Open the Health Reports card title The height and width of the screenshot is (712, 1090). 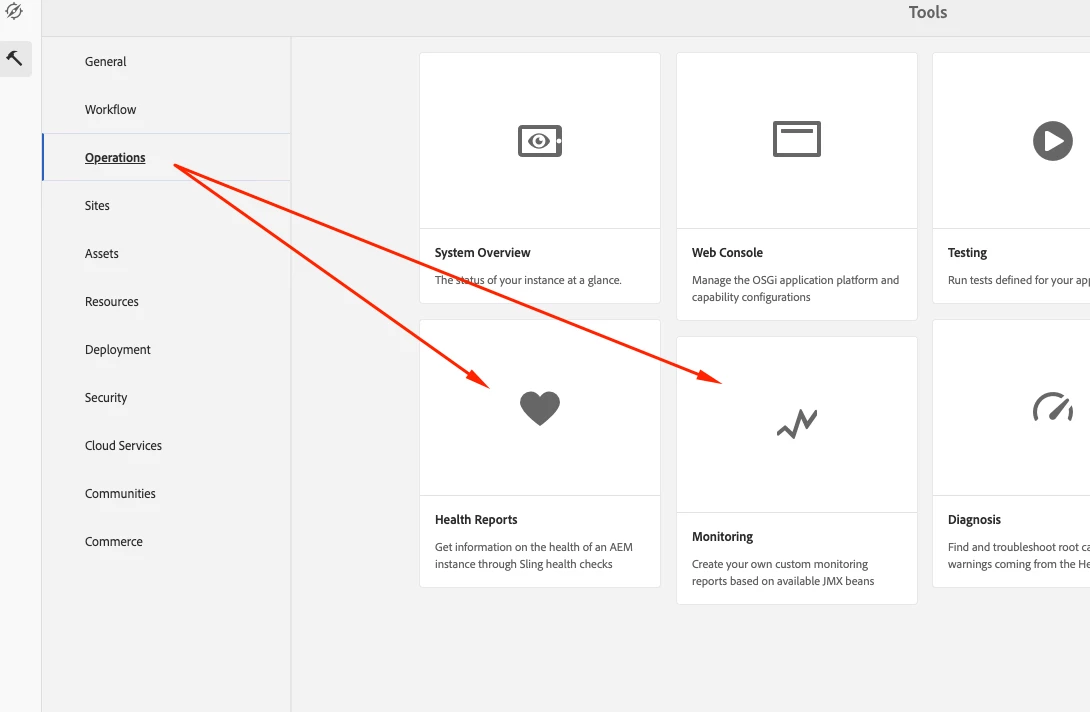pyautogui.click(x=476, y=519)
